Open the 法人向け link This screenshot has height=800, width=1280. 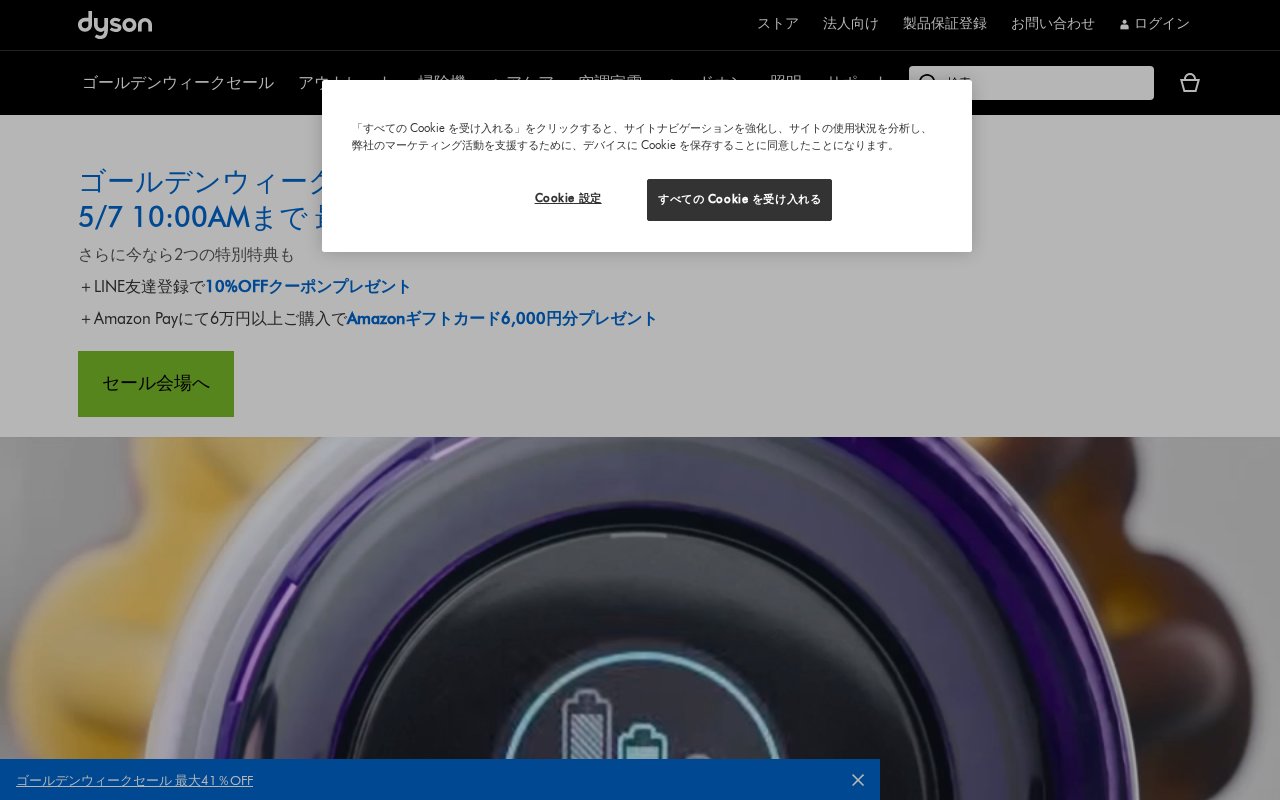point(851,24)
